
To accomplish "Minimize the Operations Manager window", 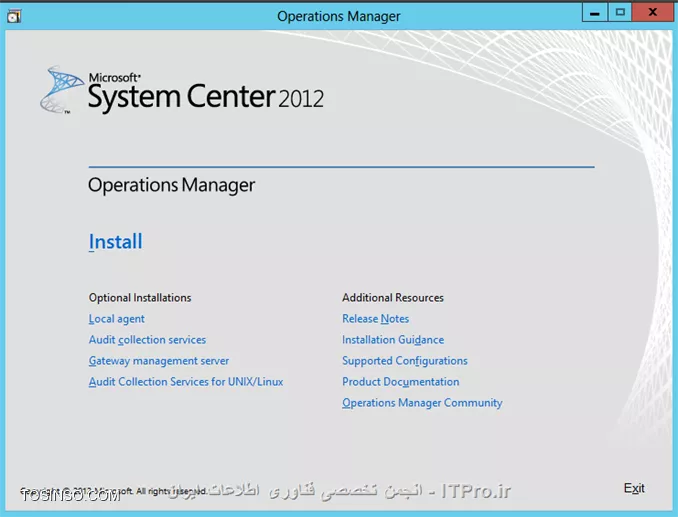I will [595, 13].
